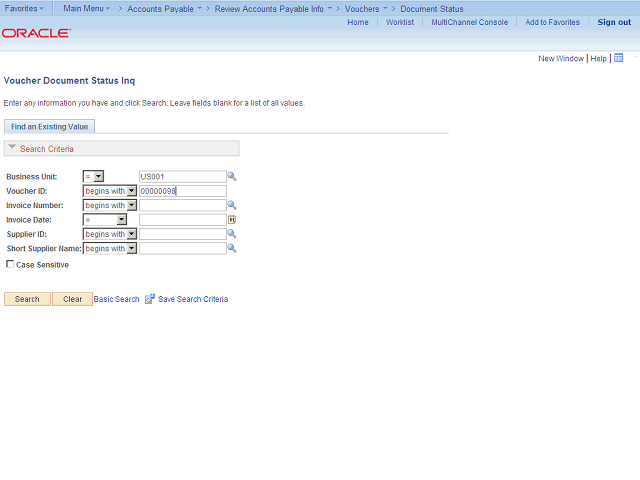
Task: Click the page layout icon beside Help
Action: [619, 58]
